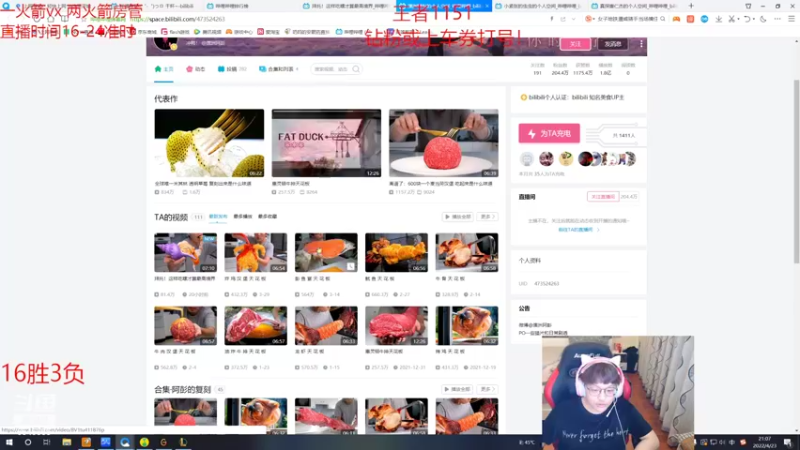The image size is (800, 450).
Task: Click the game controller icon in browser toolbar
Action: point(676,19)
